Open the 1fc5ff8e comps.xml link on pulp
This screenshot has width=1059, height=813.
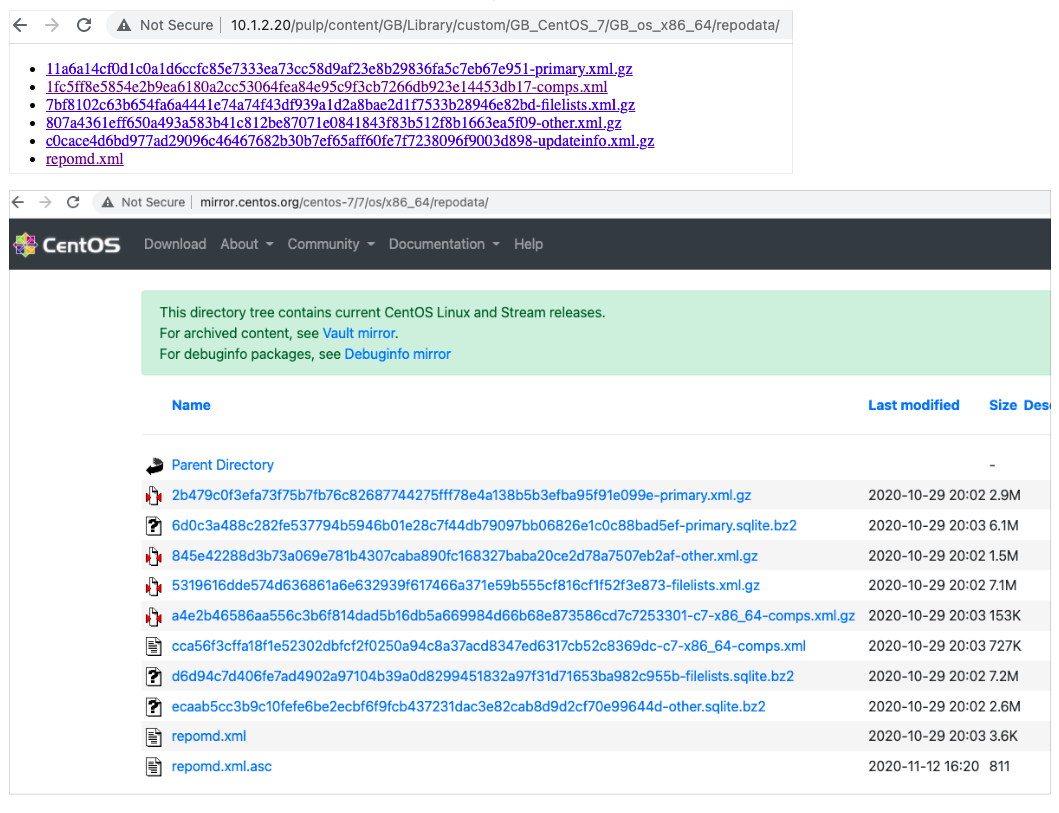point(327,87)
